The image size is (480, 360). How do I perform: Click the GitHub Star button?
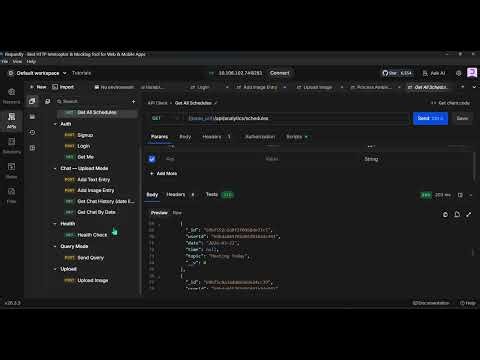click(397, 73)
